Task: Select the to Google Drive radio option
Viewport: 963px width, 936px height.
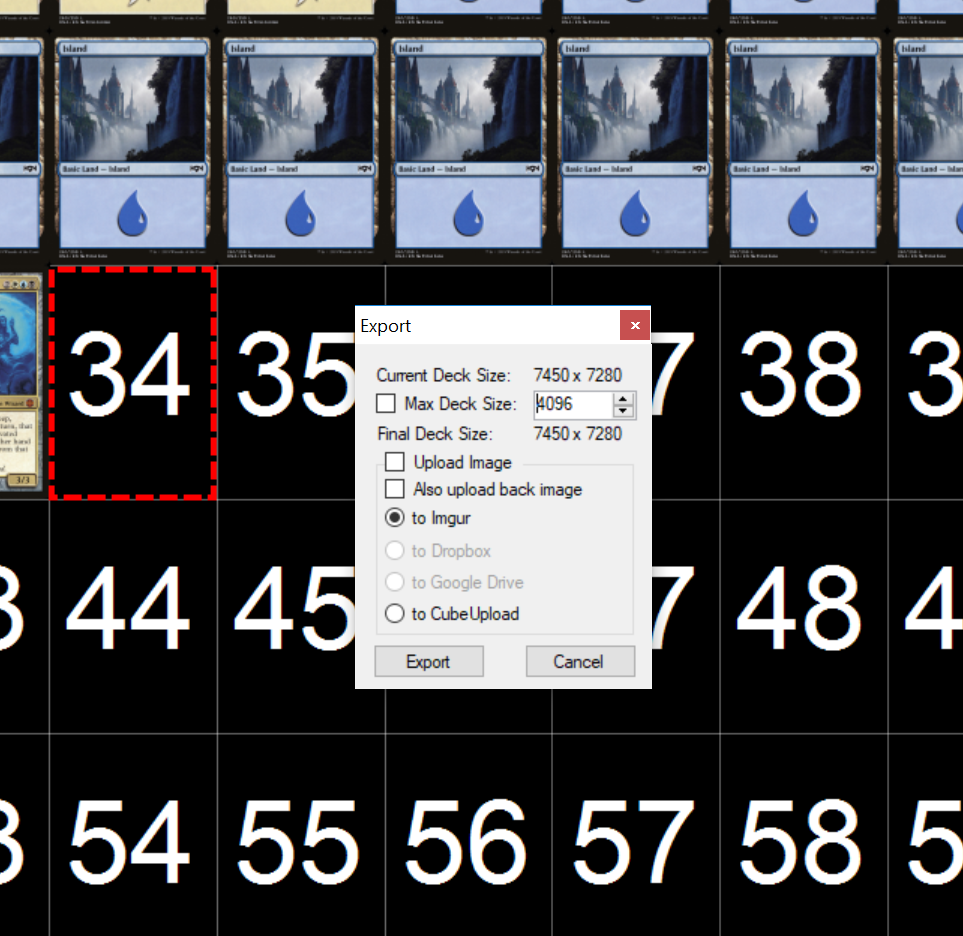Action: point(394,582)
